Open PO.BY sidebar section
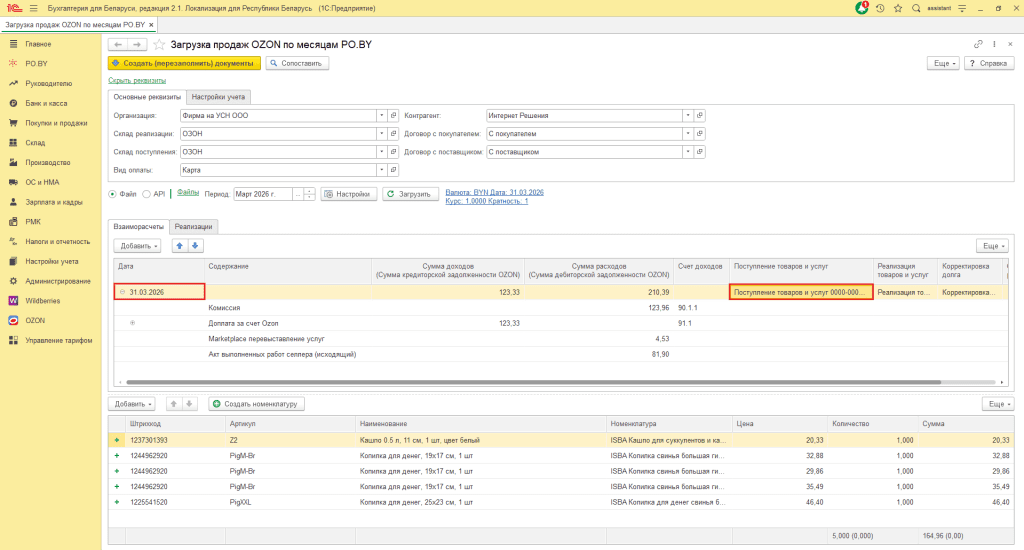This screenshot has width=1024, height=550. click(x=37, y=63)
